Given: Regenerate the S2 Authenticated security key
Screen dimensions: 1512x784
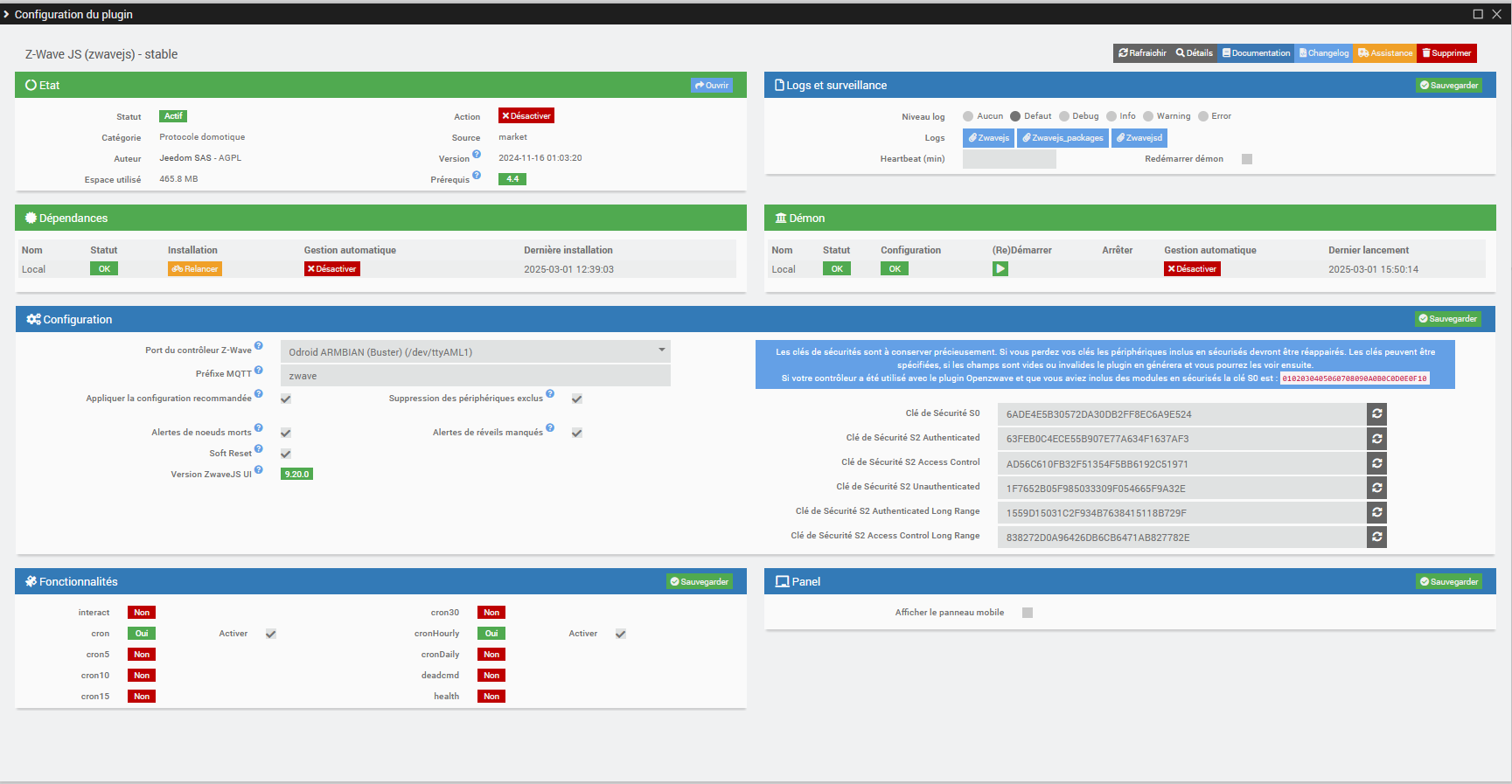Looking at the screenshot, I should tap(1376, 438).
